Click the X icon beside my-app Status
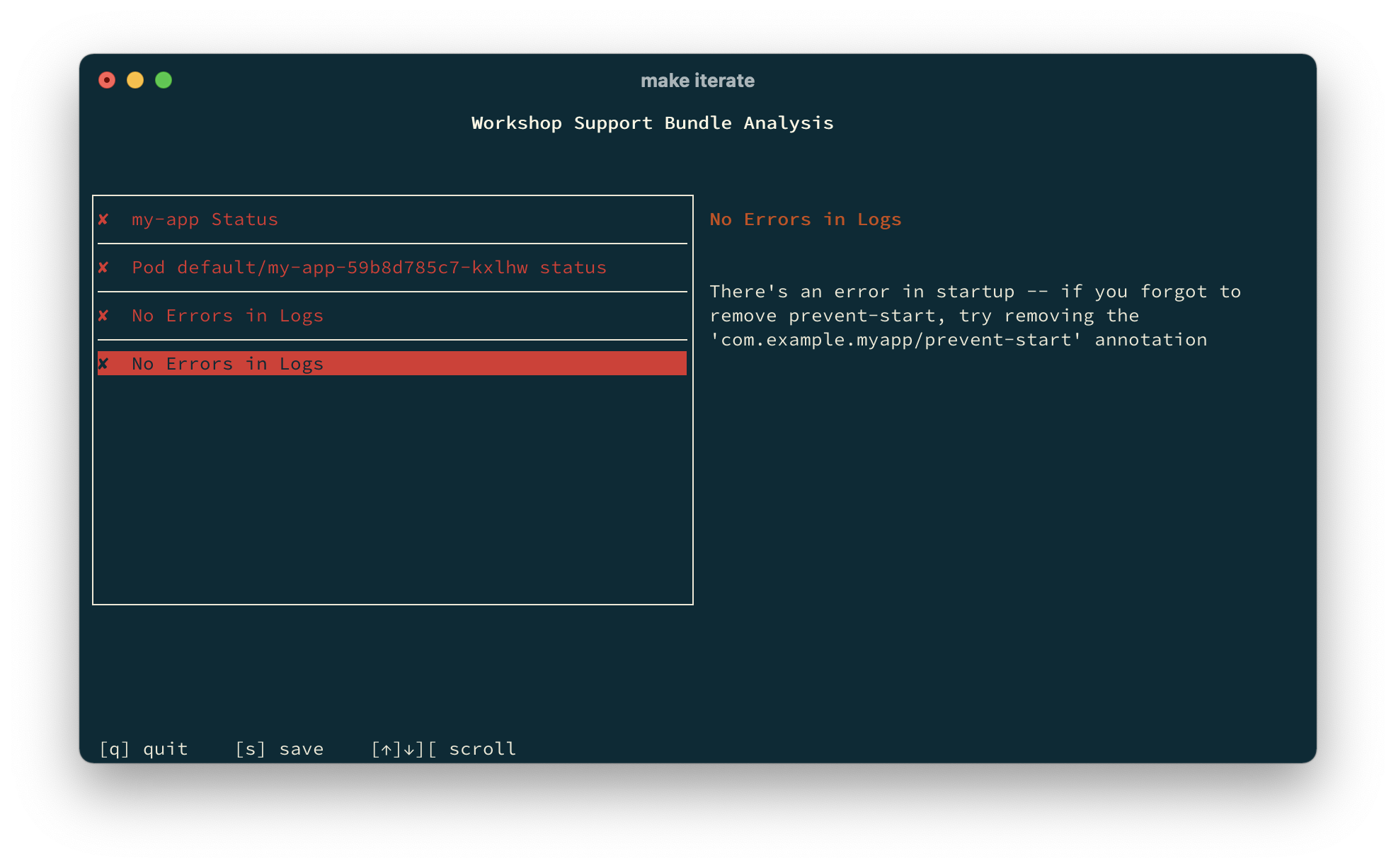 point(103,219)
